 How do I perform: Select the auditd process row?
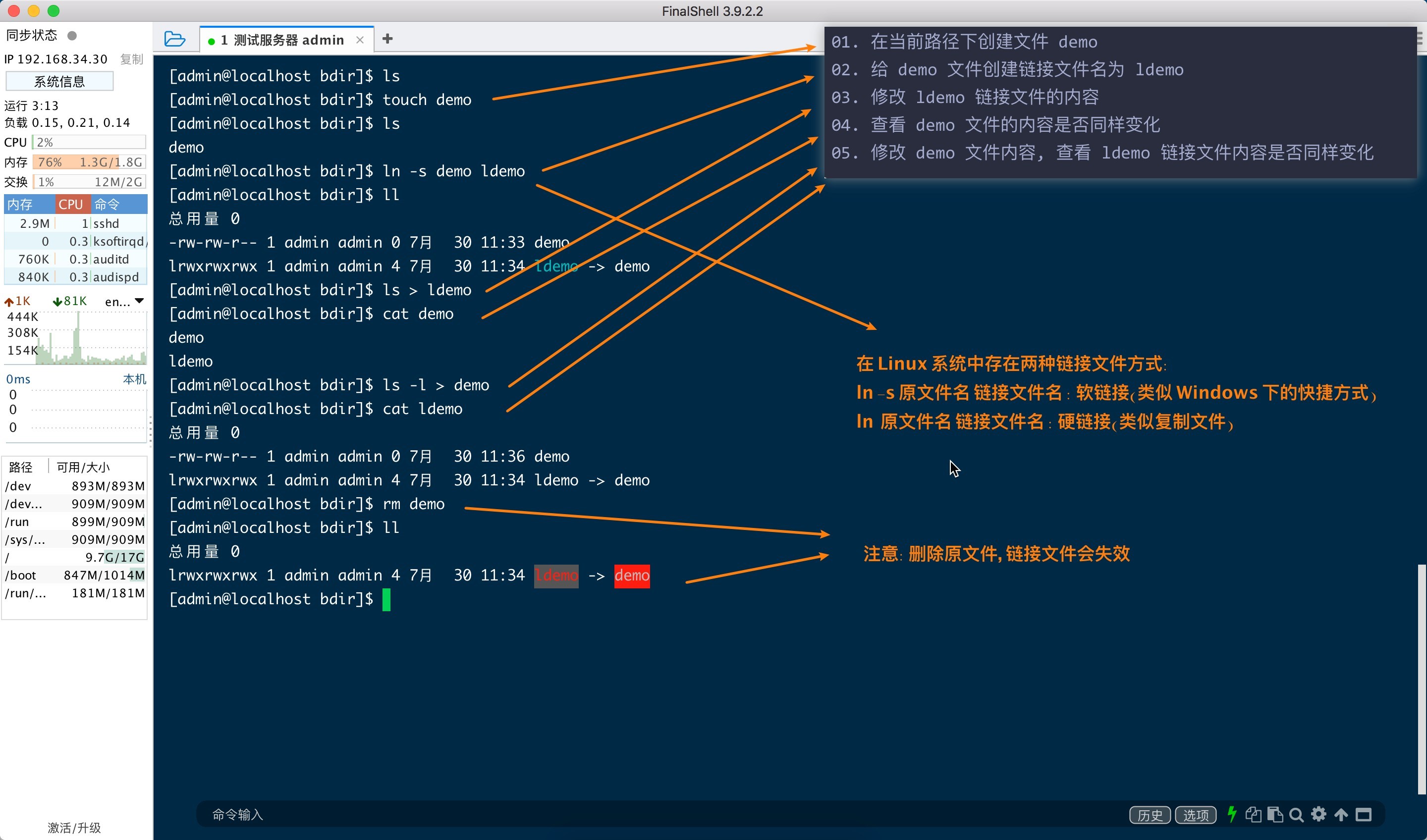75,259
